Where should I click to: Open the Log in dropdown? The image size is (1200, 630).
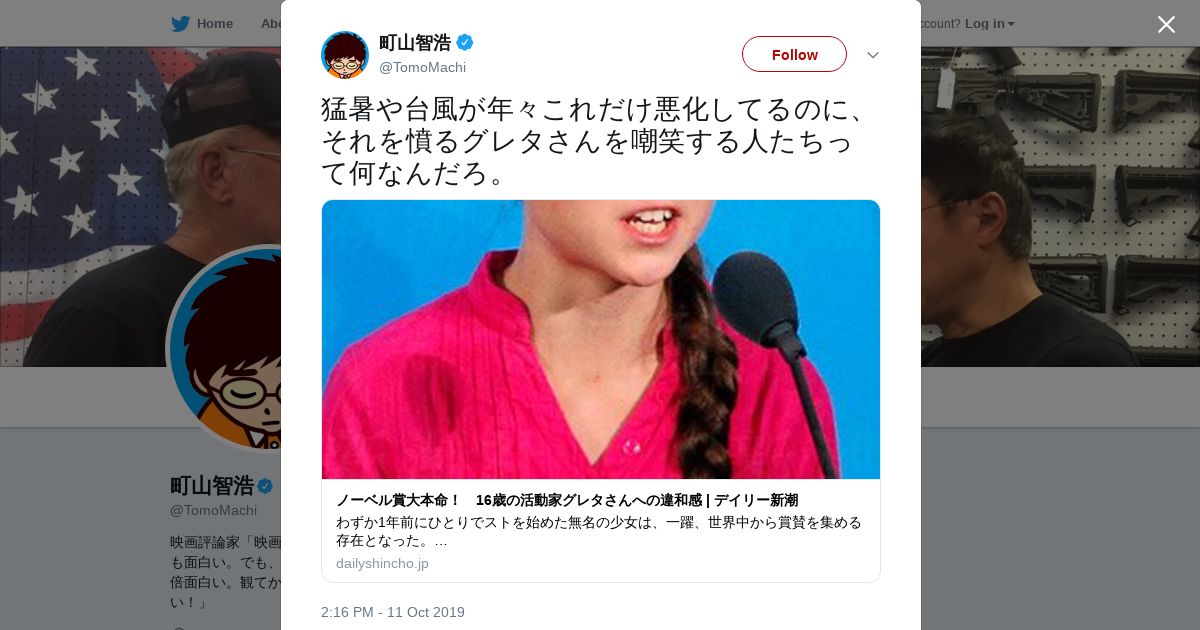pyautogui.click(x=989, y=24)
